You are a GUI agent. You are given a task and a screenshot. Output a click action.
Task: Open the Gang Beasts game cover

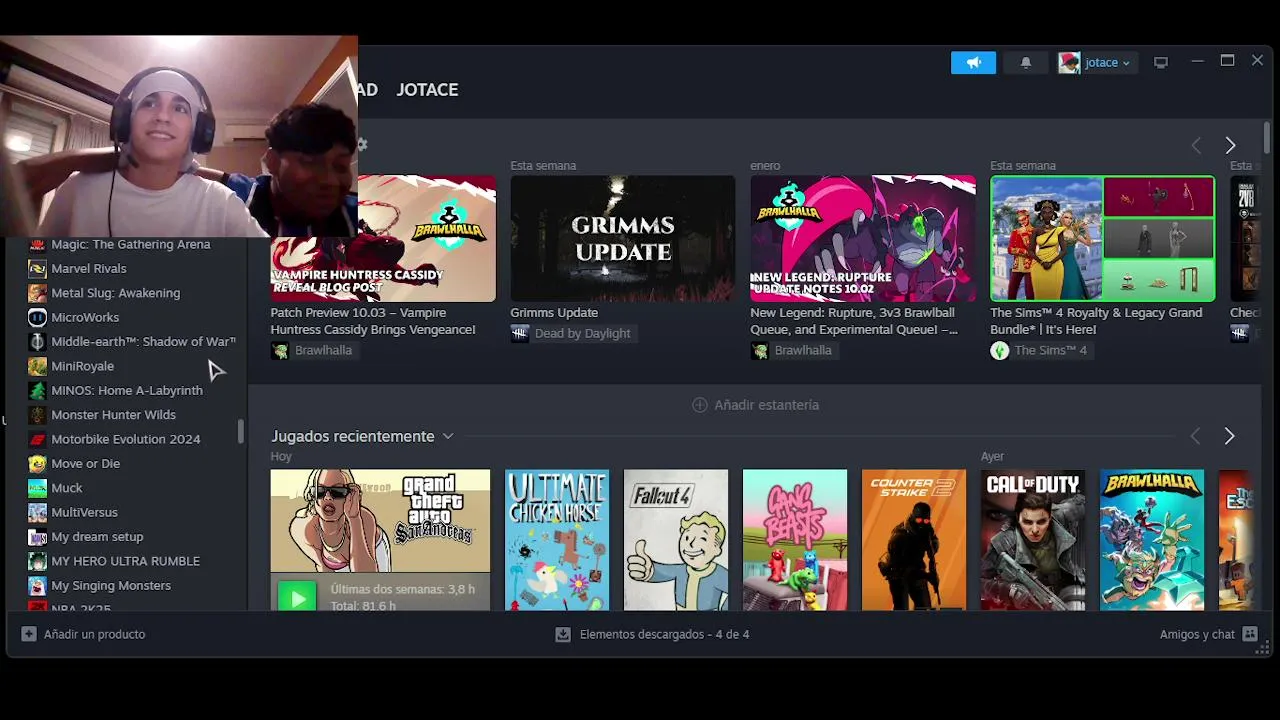point(795,540)
